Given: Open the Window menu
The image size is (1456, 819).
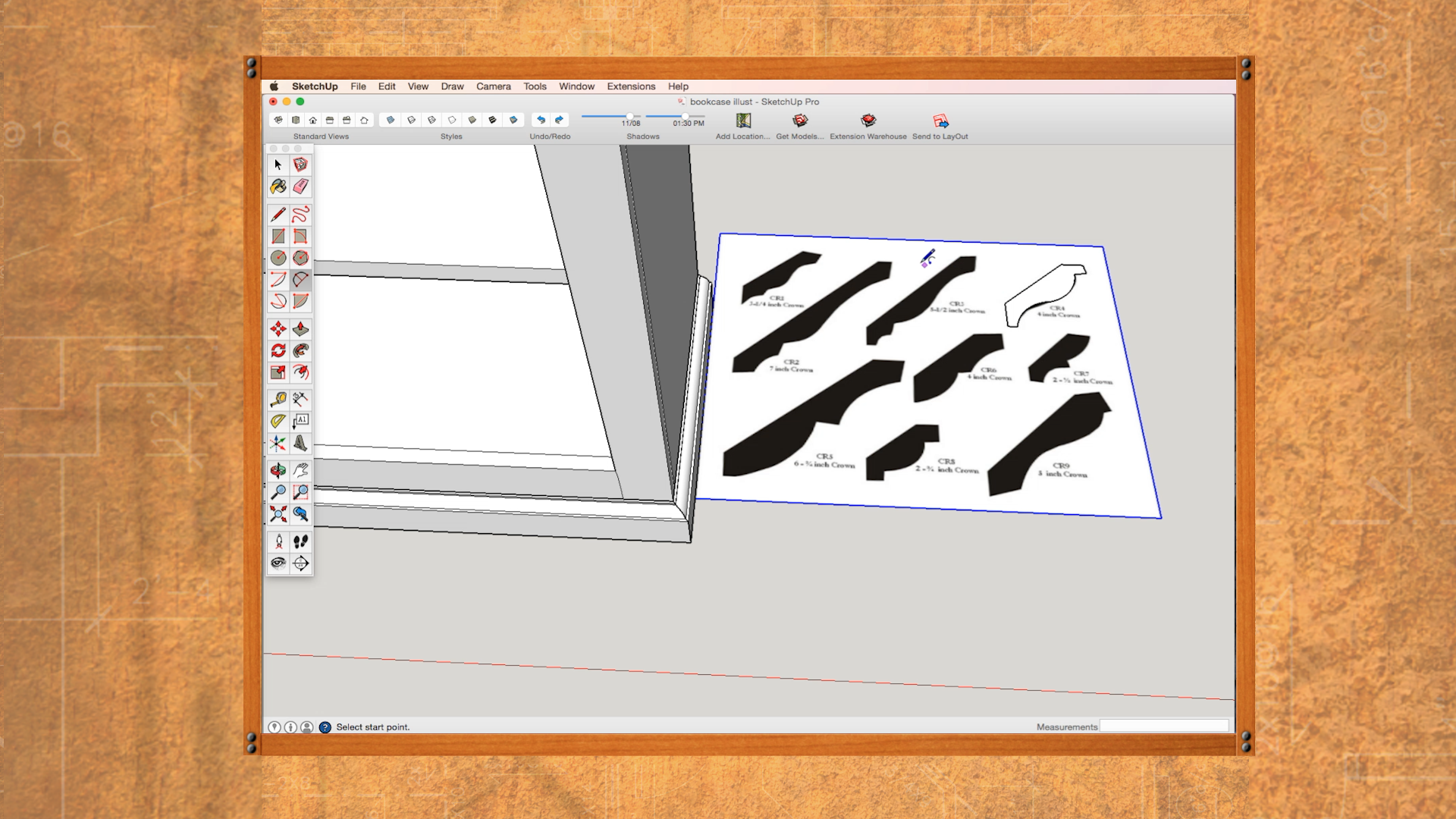Looking at the screenshot, I should click(x=576, y=86).
